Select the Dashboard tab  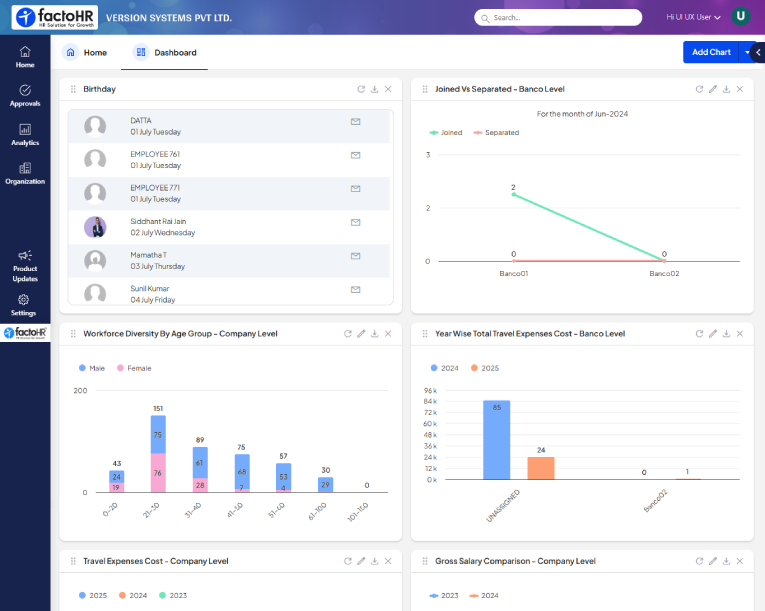click(165, 52)
